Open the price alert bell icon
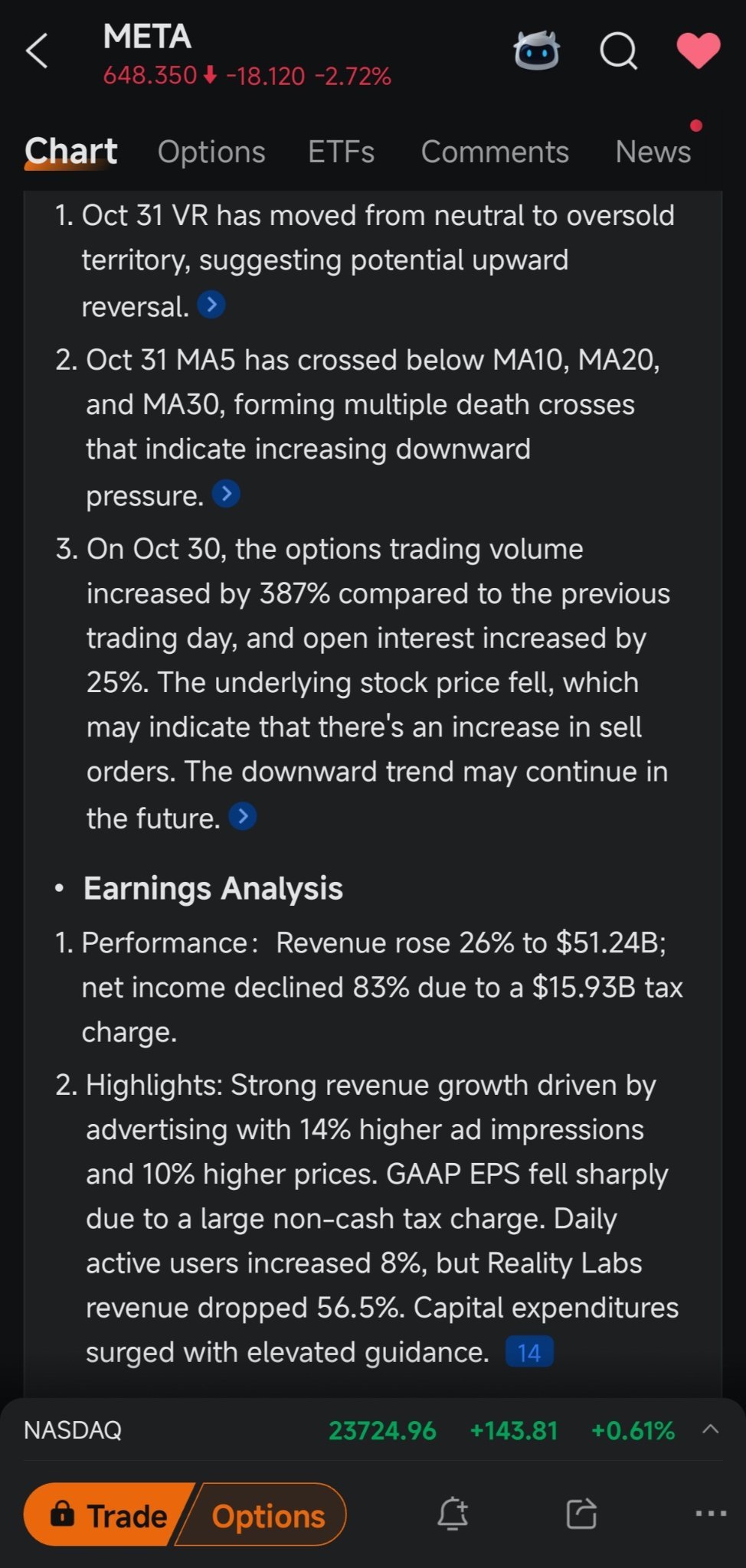 click(x=453, y=1513)
